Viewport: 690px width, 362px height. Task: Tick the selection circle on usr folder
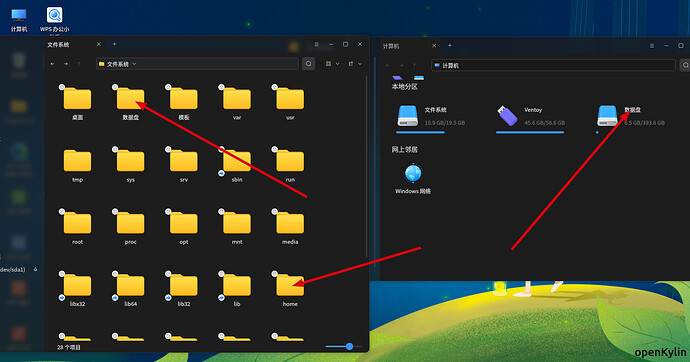[x=275, y=87]
